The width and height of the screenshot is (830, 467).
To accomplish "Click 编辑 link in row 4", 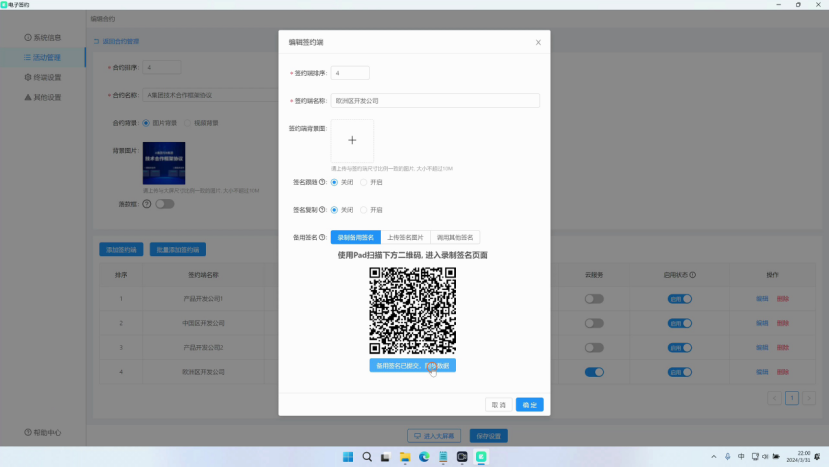I will tap(762, 372).
